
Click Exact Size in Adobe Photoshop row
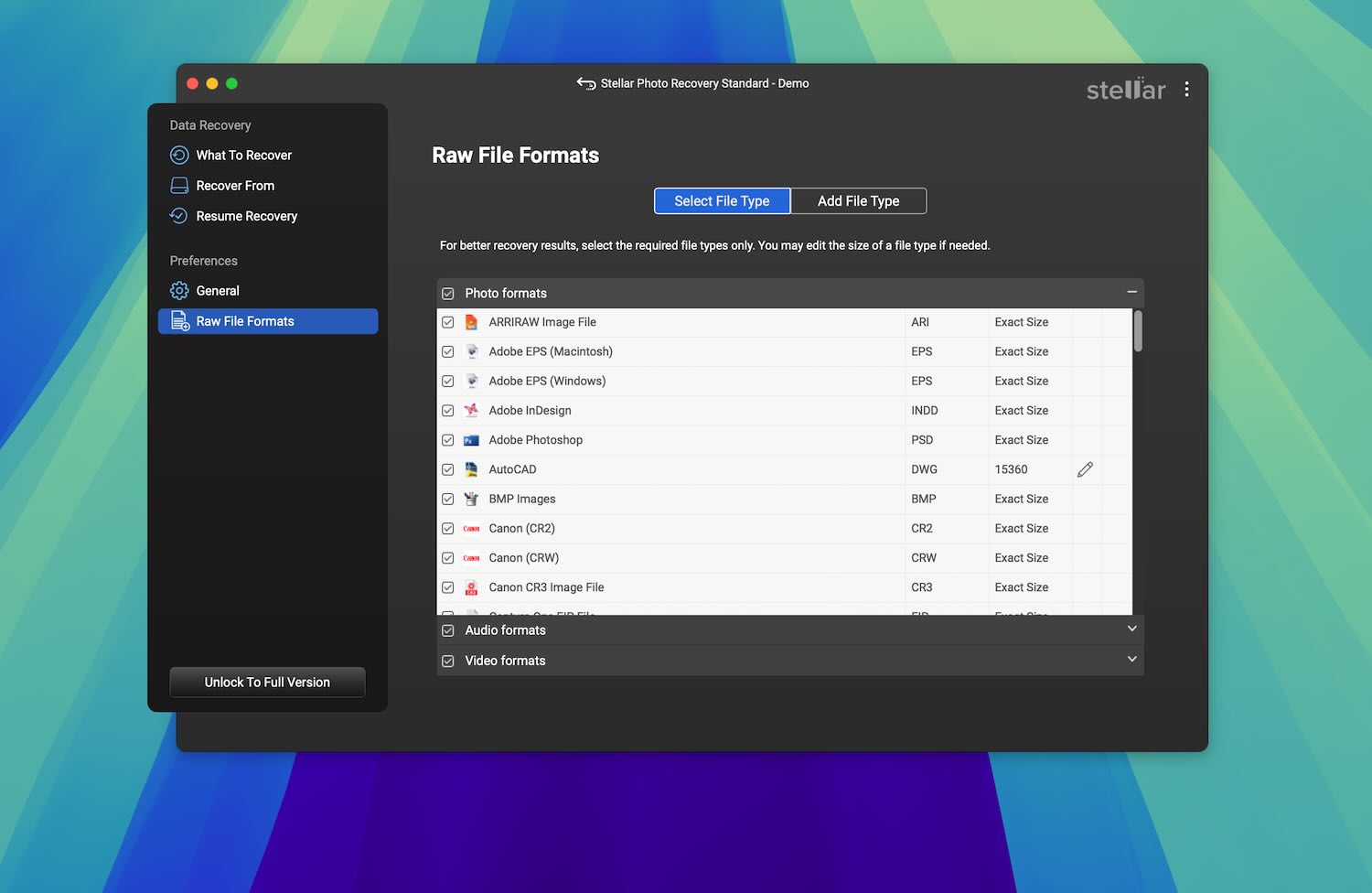tap(1022, 440)
